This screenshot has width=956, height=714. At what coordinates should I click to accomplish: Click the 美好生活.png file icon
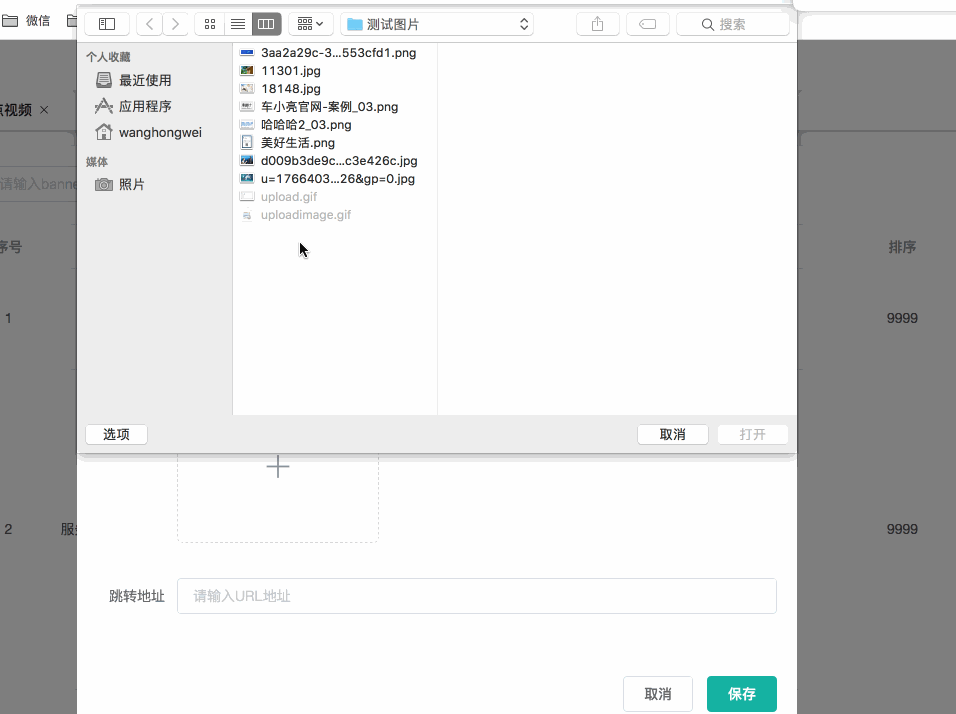pyautogui.click(x=247, y=143)
